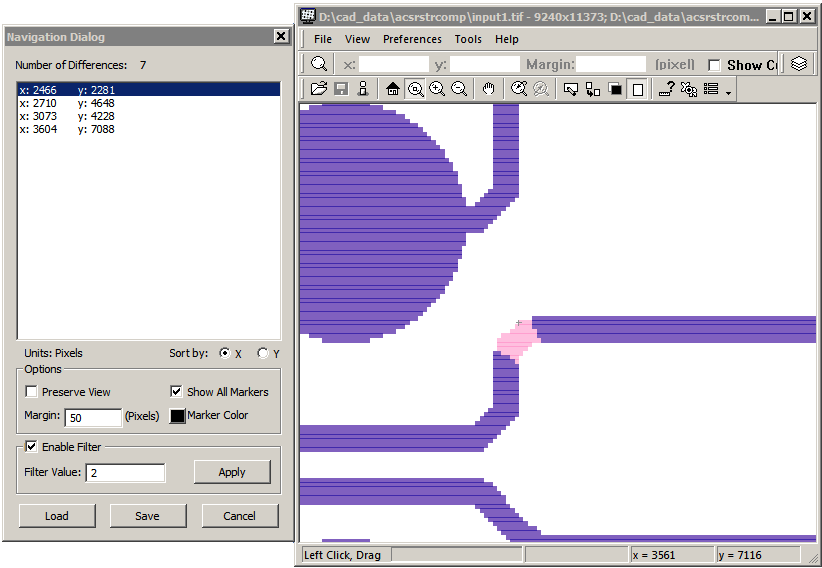Click the home view icon
This screenshot has width=822, height=568.
click(393, 89)
